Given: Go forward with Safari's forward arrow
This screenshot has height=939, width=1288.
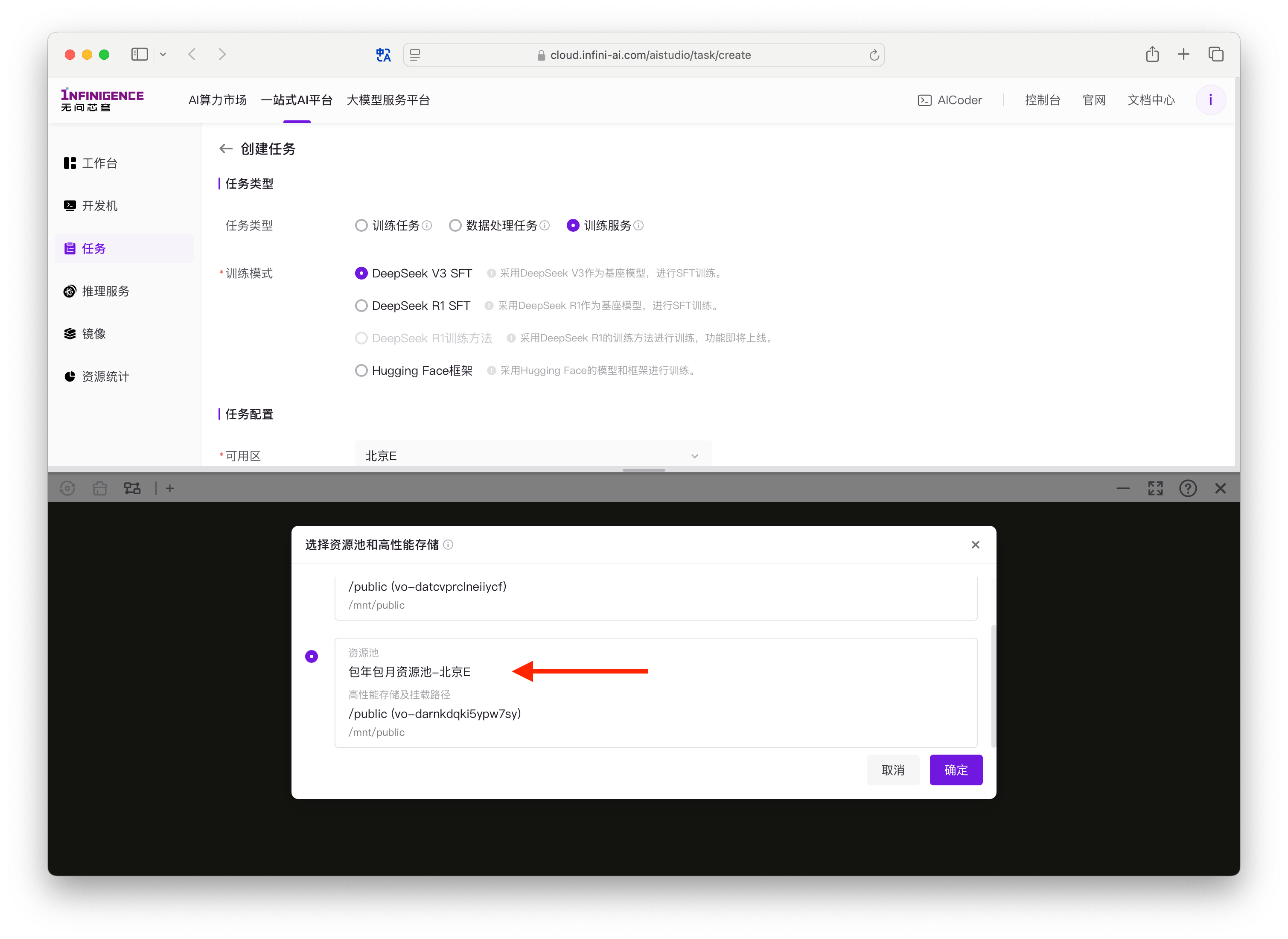Looking at the screenshot, I should [222, 55].
